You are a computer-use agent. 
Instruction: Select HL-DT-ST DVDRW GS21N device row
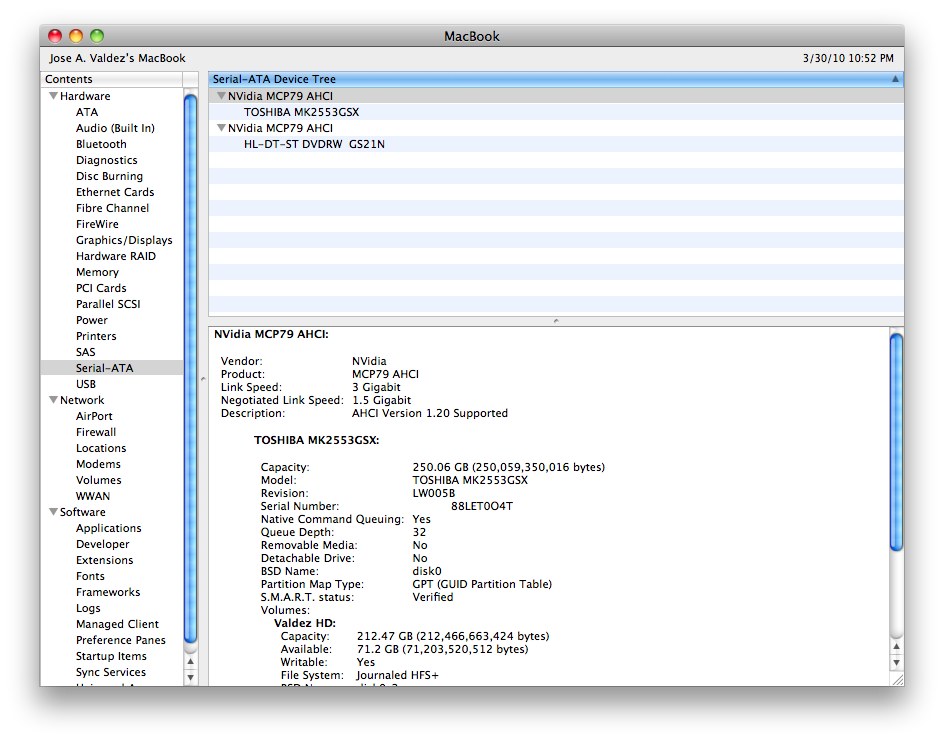[x=556, y=144]
